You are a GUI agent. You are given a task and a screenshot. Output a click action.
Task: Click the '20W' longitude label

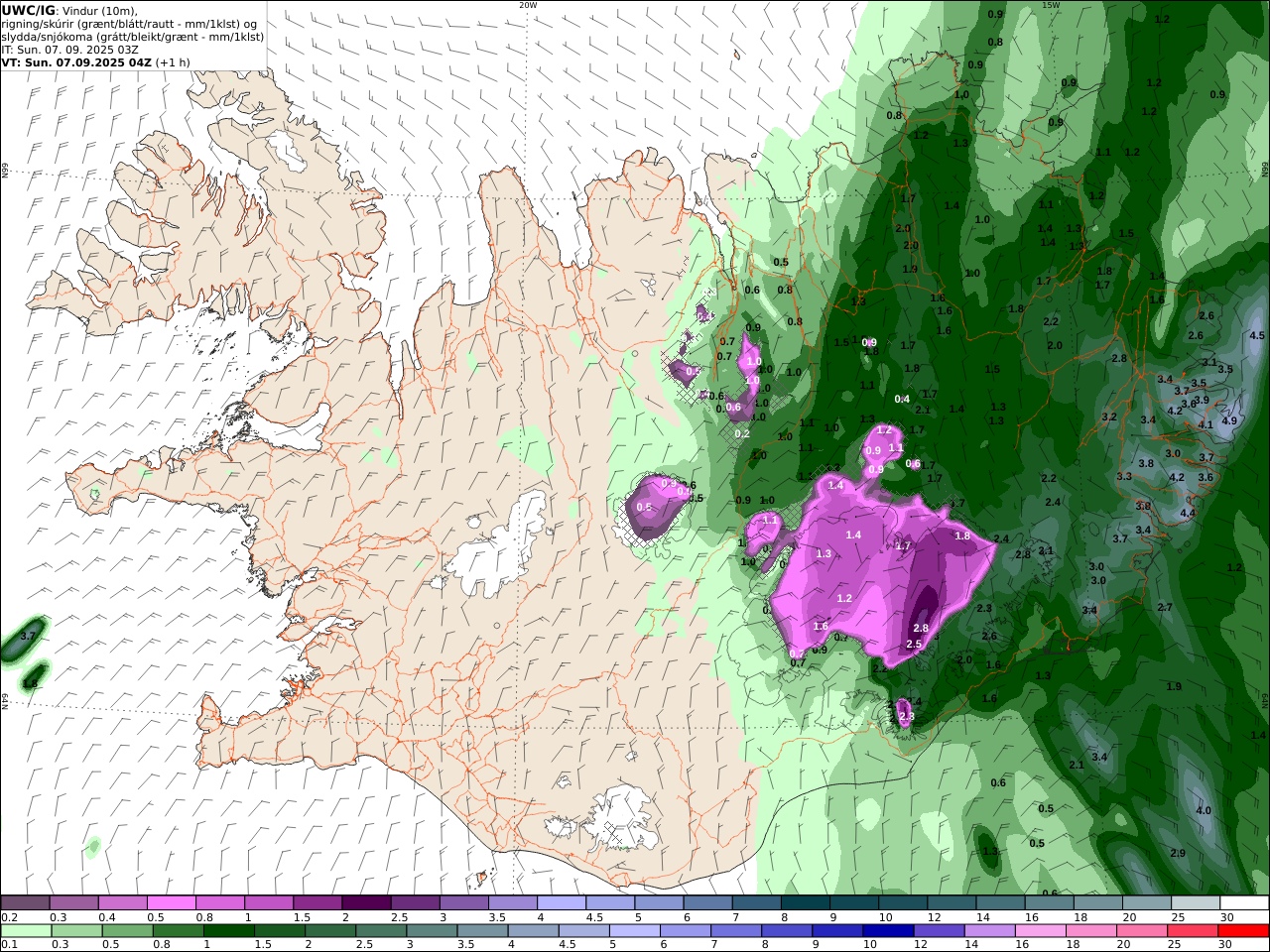pyautogui.click(x=528, y=5)
